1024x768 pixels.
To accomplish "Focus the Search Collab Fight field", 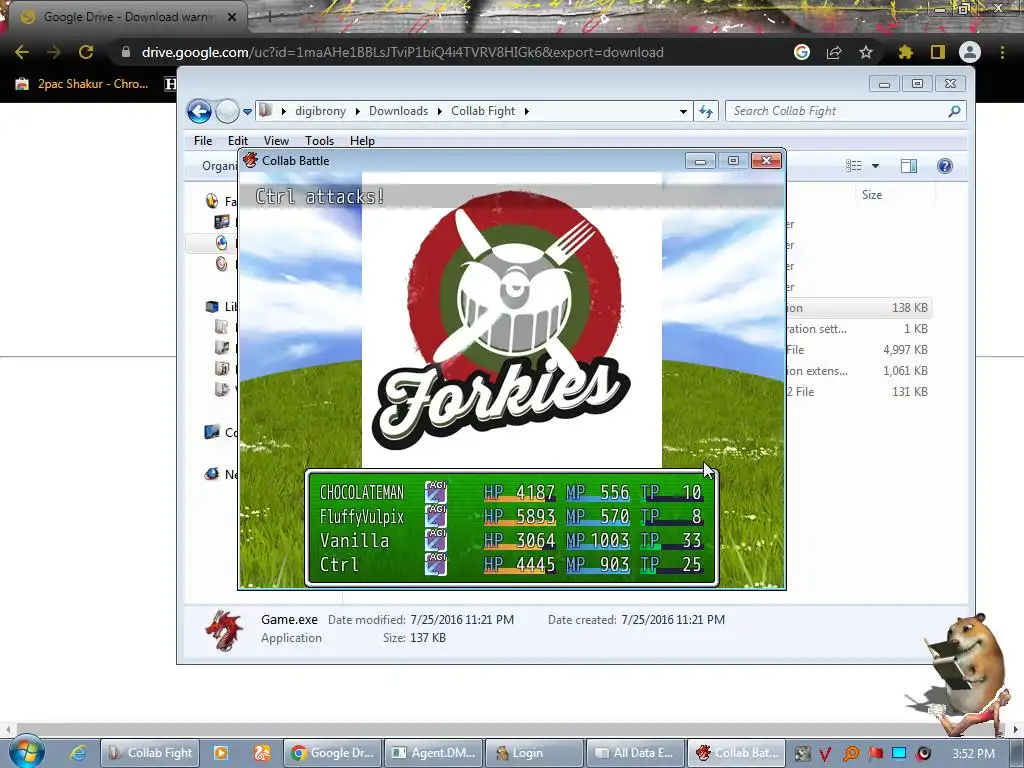I will point(845,111).
